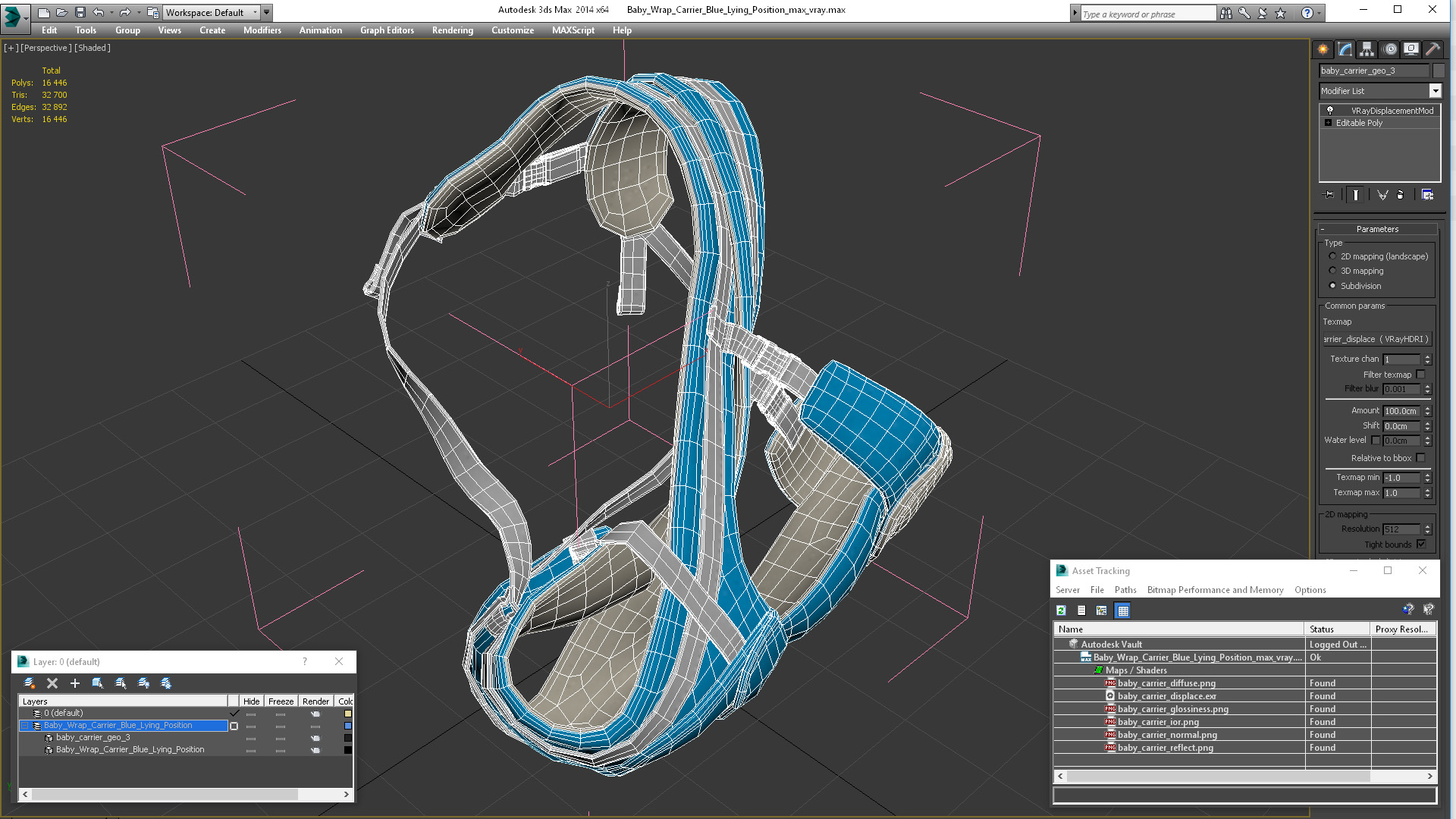1456x819 pixels.
Task: Click list view icon in Asset Tracking
Action: click(1081, 610)
